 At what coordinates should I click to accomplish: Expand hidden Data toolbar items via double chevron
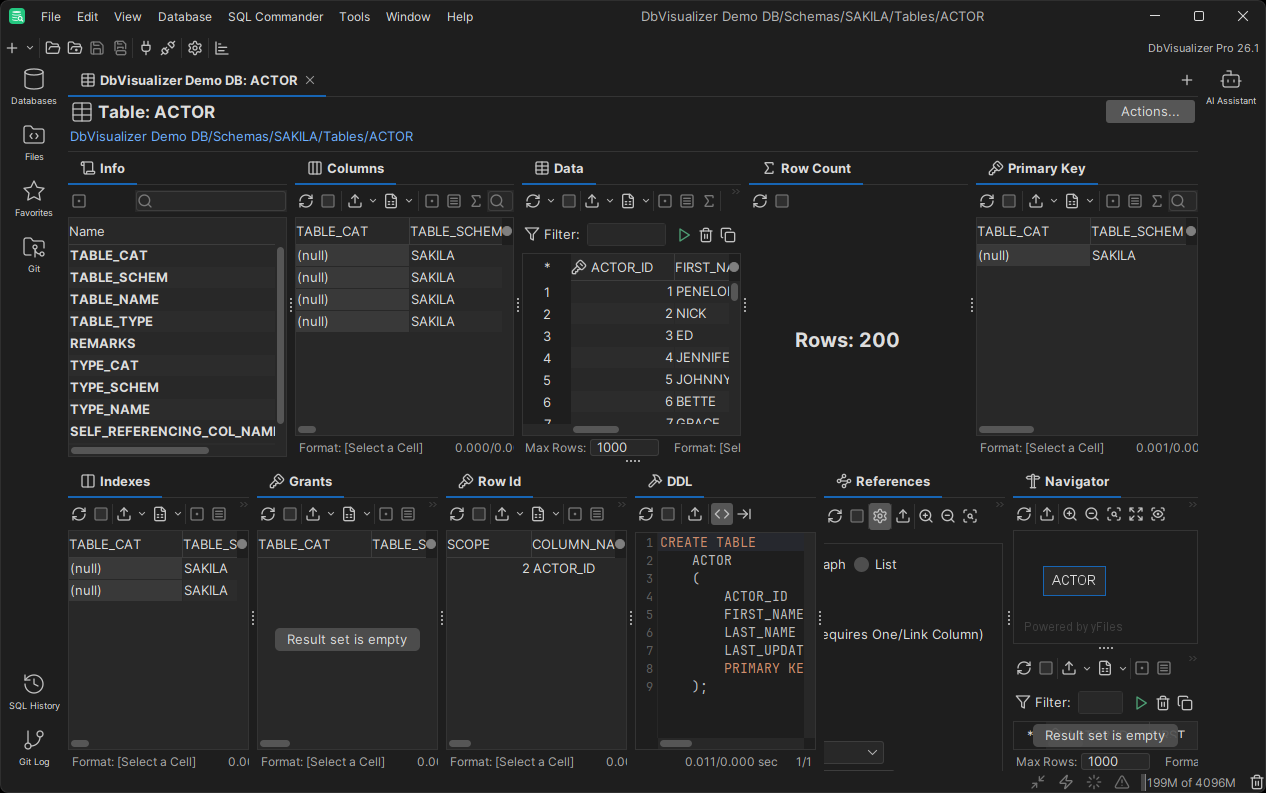(736, 191)
